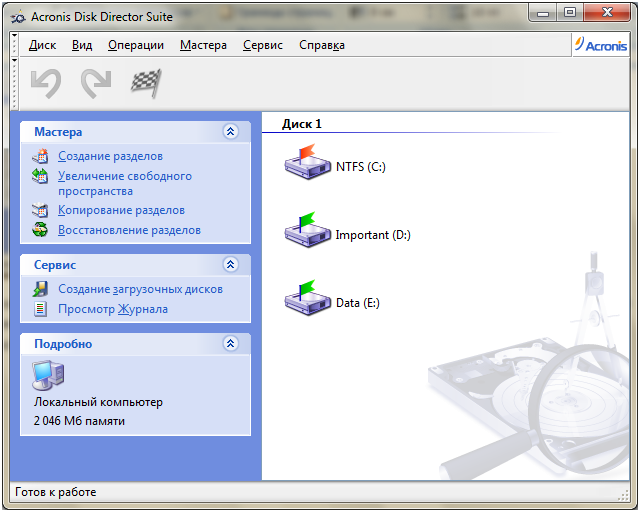Screen dimensions: 640x512
Task: Select the Data (E:) partition icon
Action: point(307,297)
